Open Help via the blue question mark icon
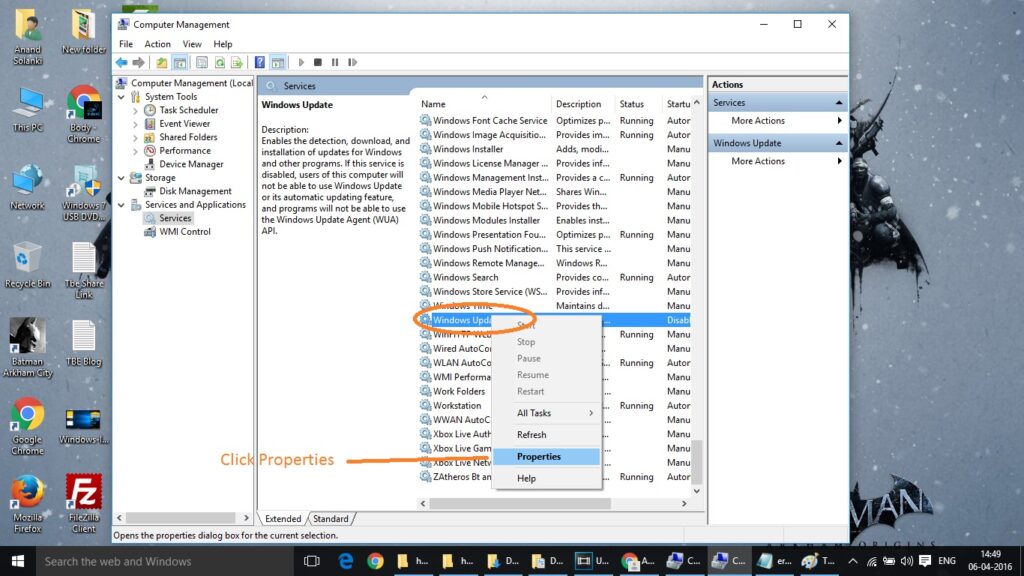The width and height of the screenshot is (1024, 576). click(259, 62)
